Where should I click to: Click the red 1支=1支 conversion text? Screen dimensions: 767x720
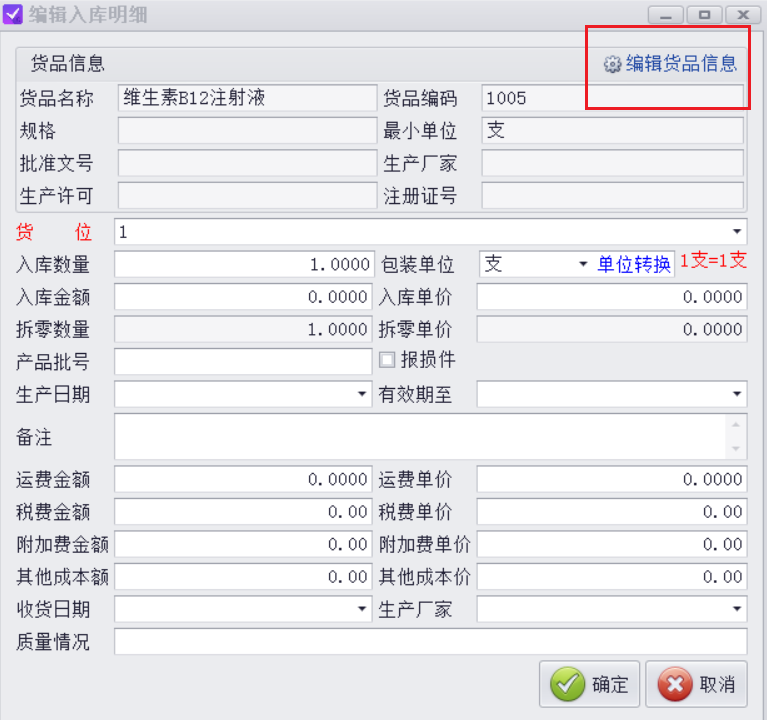point(713,260)
